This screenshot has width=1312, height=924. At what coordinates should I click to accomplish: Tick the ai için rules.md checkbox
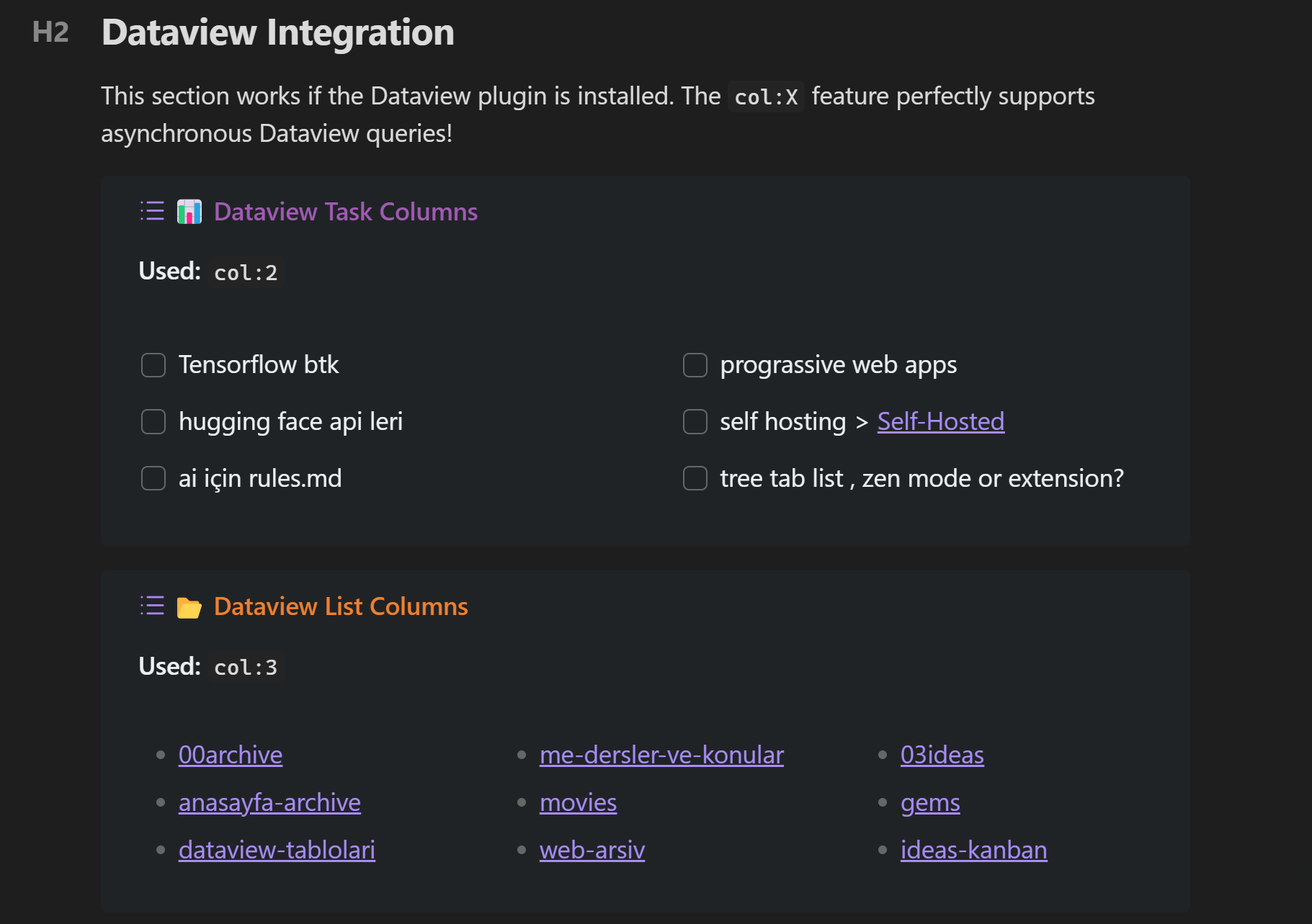tap(153, 478)
